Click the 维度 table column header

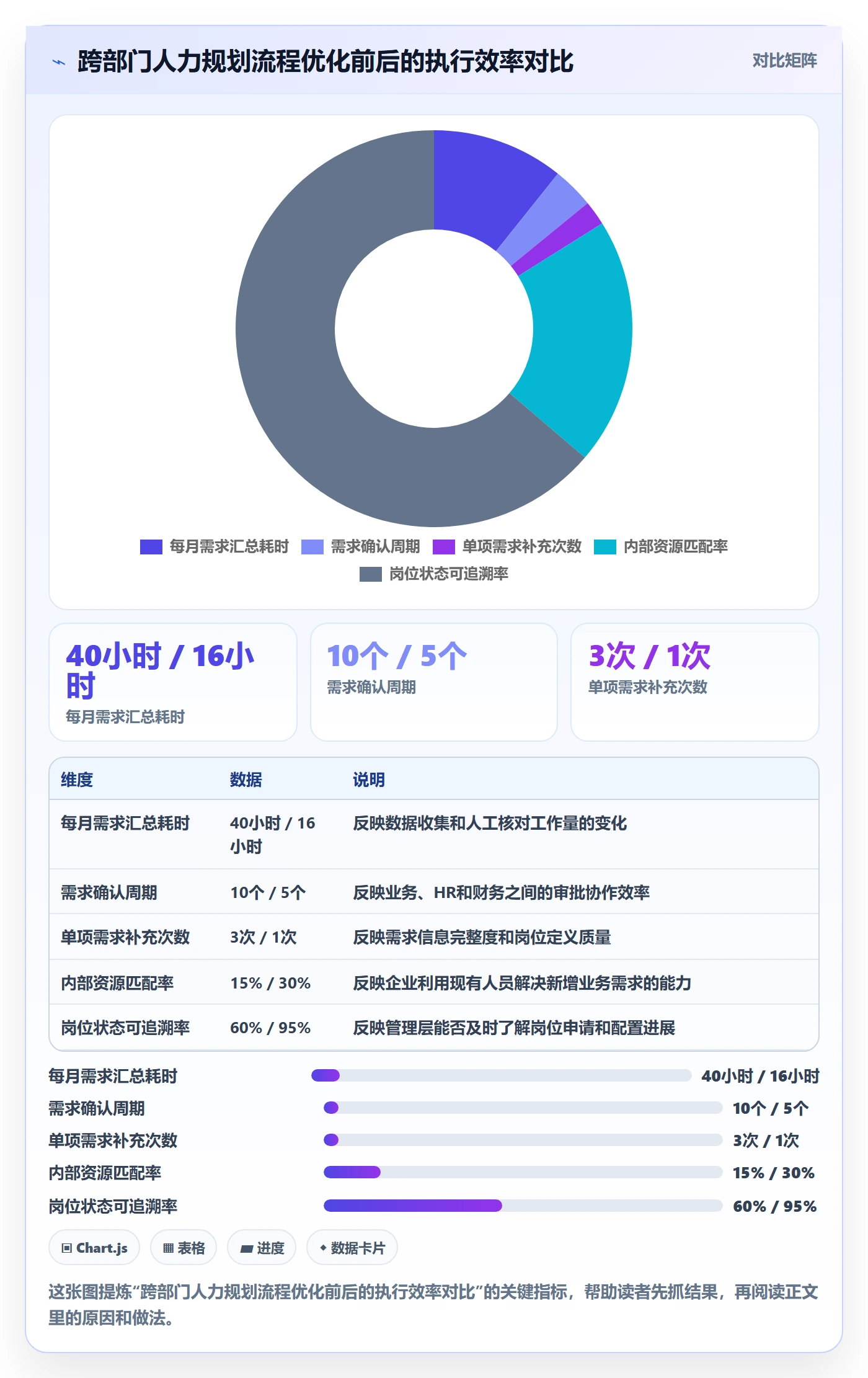pyautogui.click(x=77, y=780)
